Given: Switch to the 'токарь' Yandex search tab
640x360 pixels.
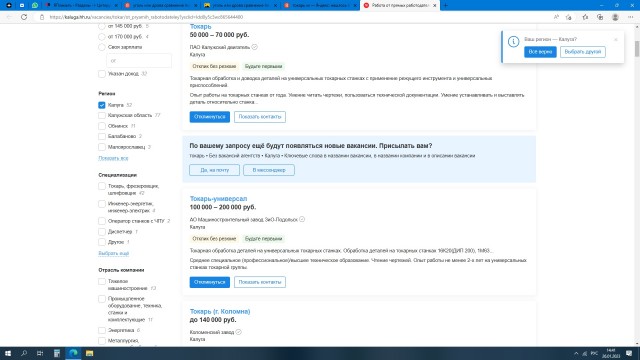Looking at the screenshot, I should [320, 5].
